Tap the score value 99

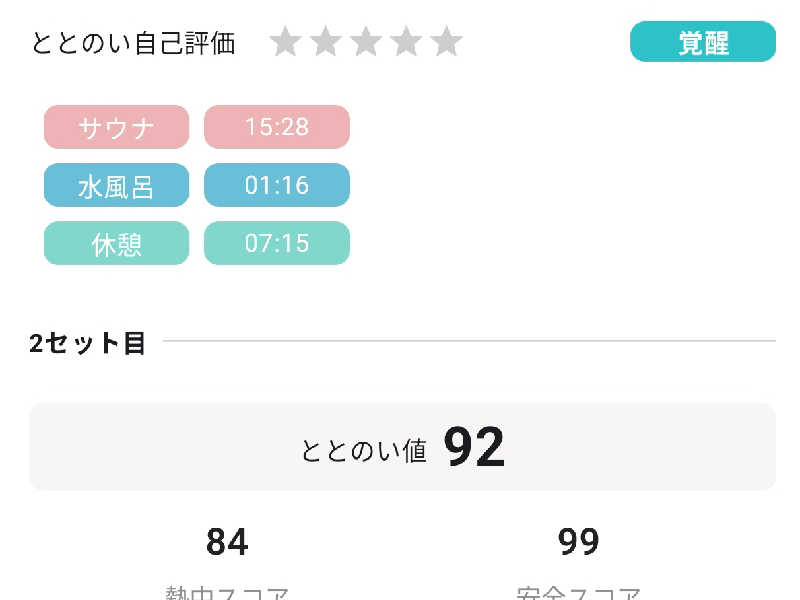[x=578, y=542]
